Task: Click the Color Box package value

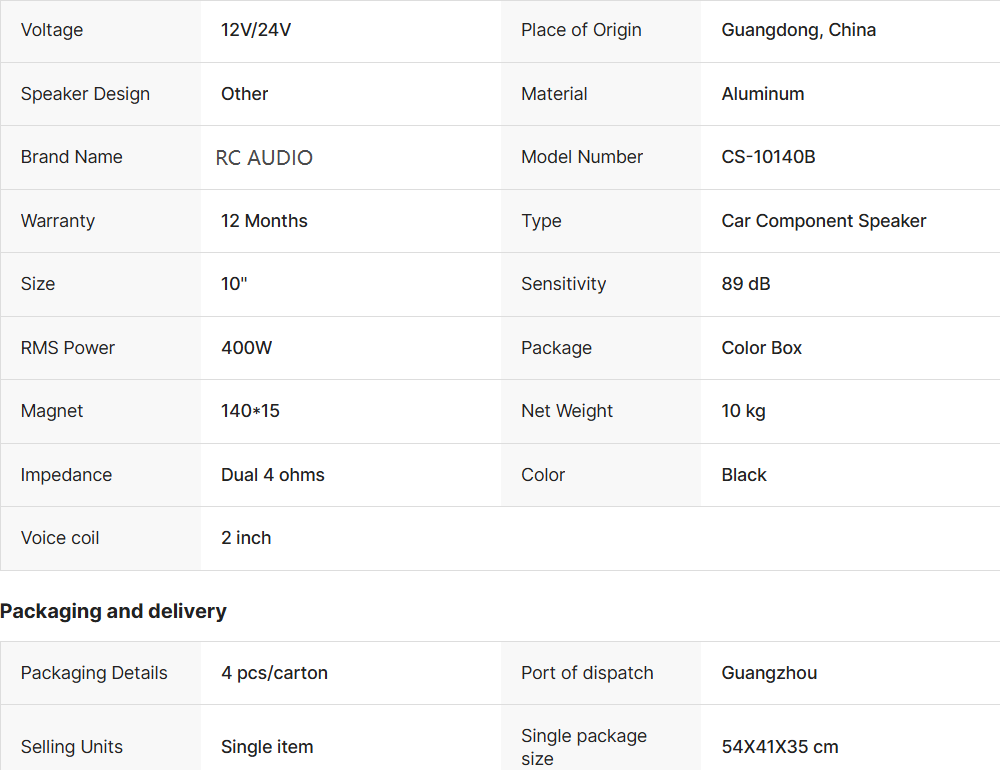Action: (x=761, y=348)
